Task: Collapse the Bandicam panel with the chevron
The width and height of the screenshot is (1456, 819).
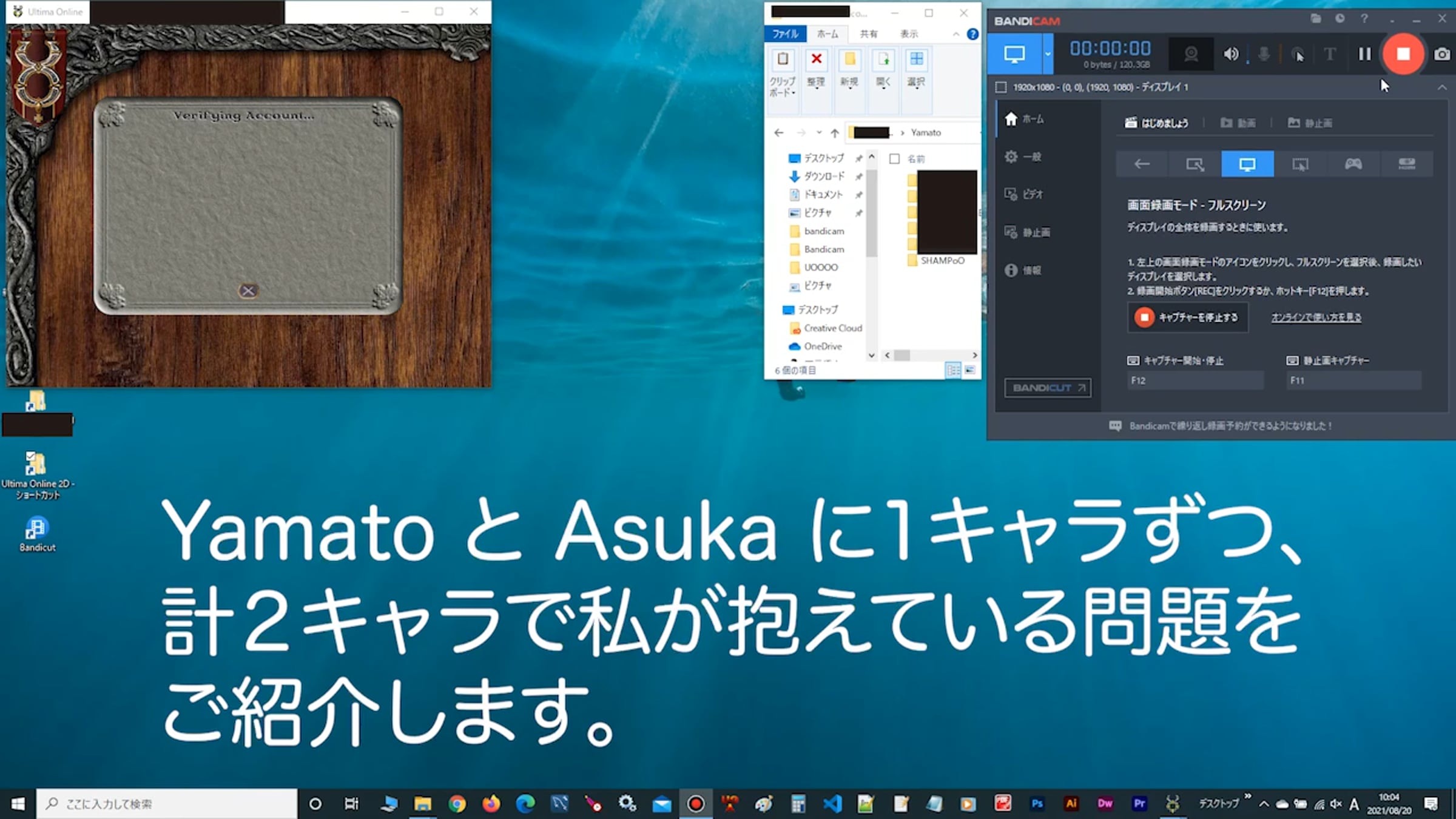Action: 1442,87
